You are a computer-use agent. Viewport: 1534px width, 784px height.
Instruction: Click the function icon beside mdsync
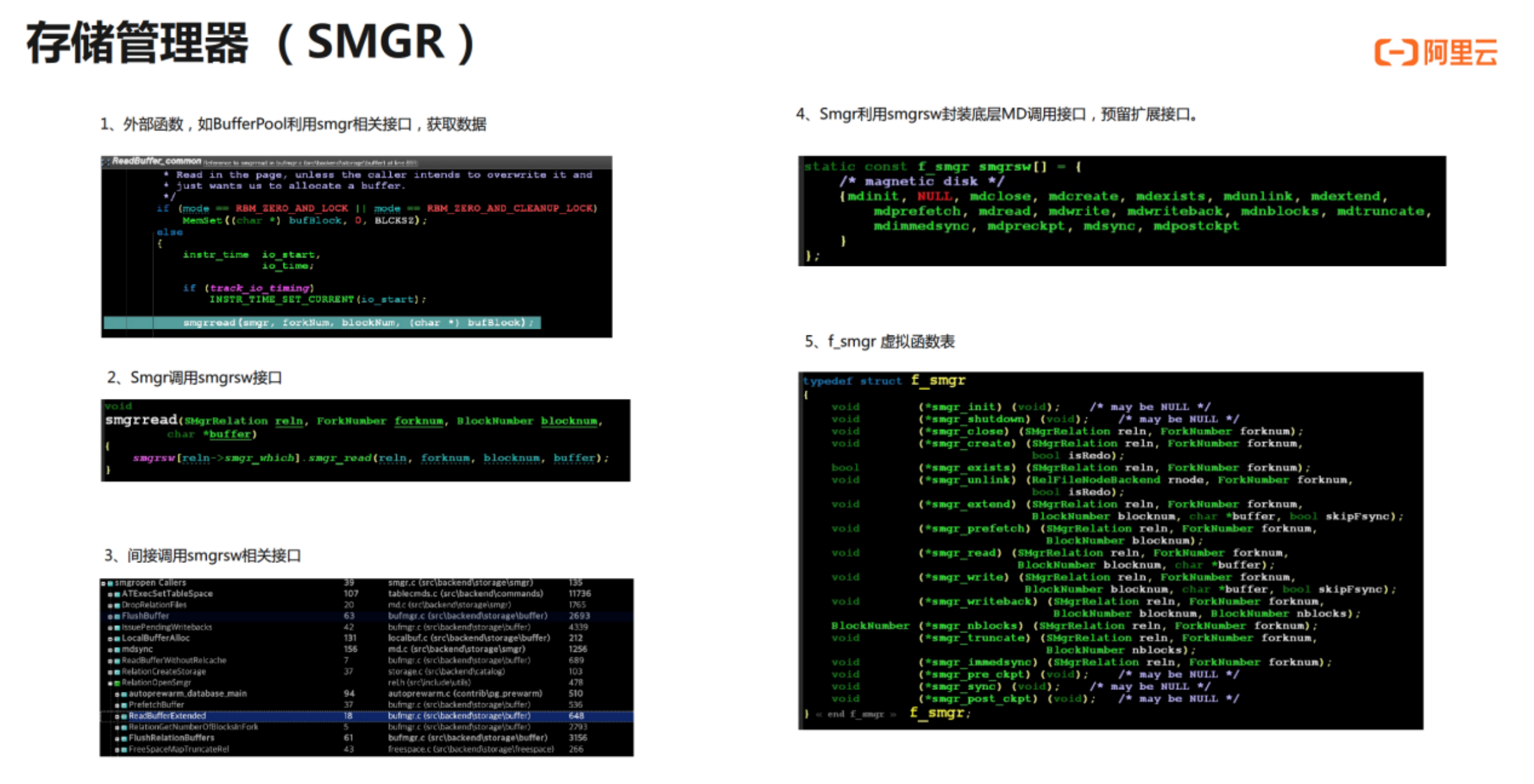click(x=117, y=650)
